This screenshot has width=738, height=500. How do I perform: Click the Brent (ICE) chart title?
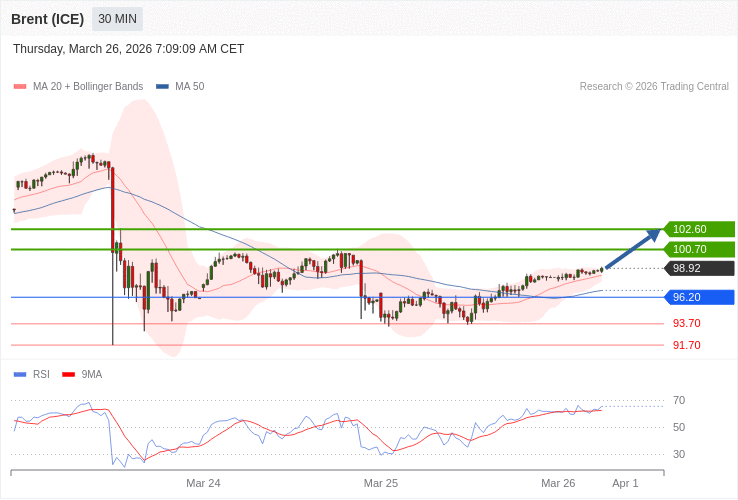click(x=47, y=19)
